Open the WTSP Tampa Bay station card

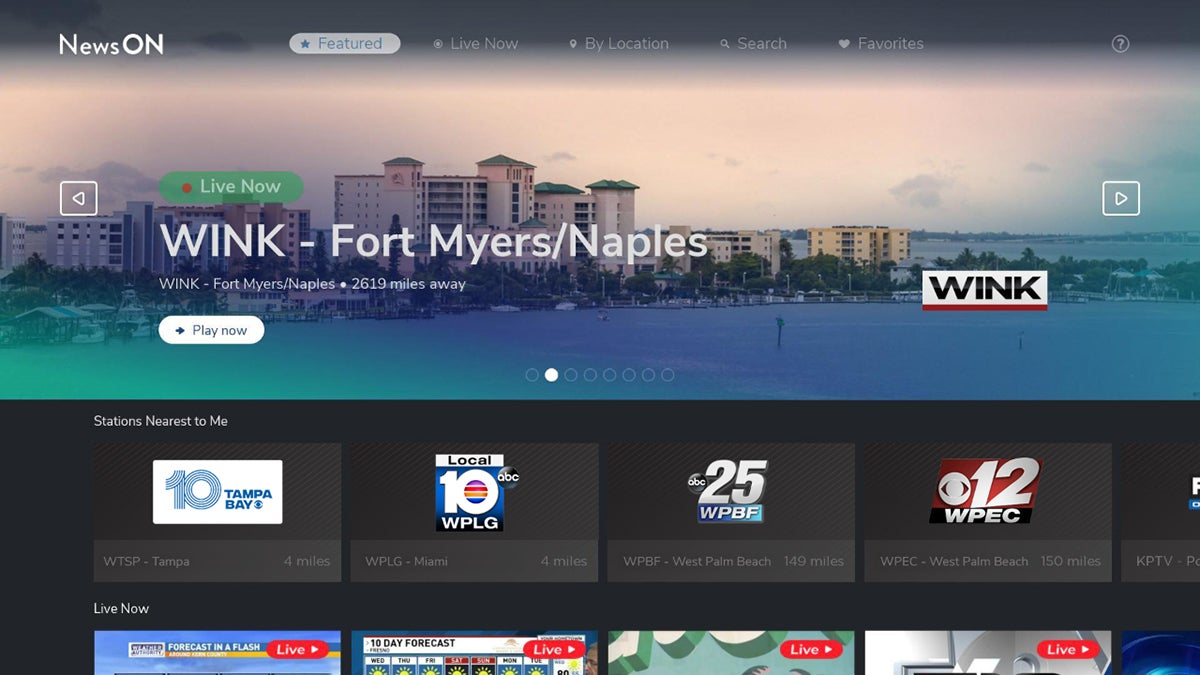tap(217, 511)
